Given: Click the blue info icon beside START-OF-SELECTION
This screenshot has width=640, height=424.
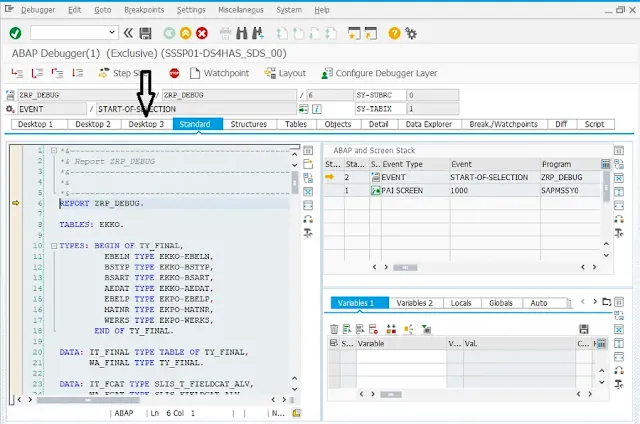Looking at the screenshot, I should pyautogui.click(x=317, y=109).
